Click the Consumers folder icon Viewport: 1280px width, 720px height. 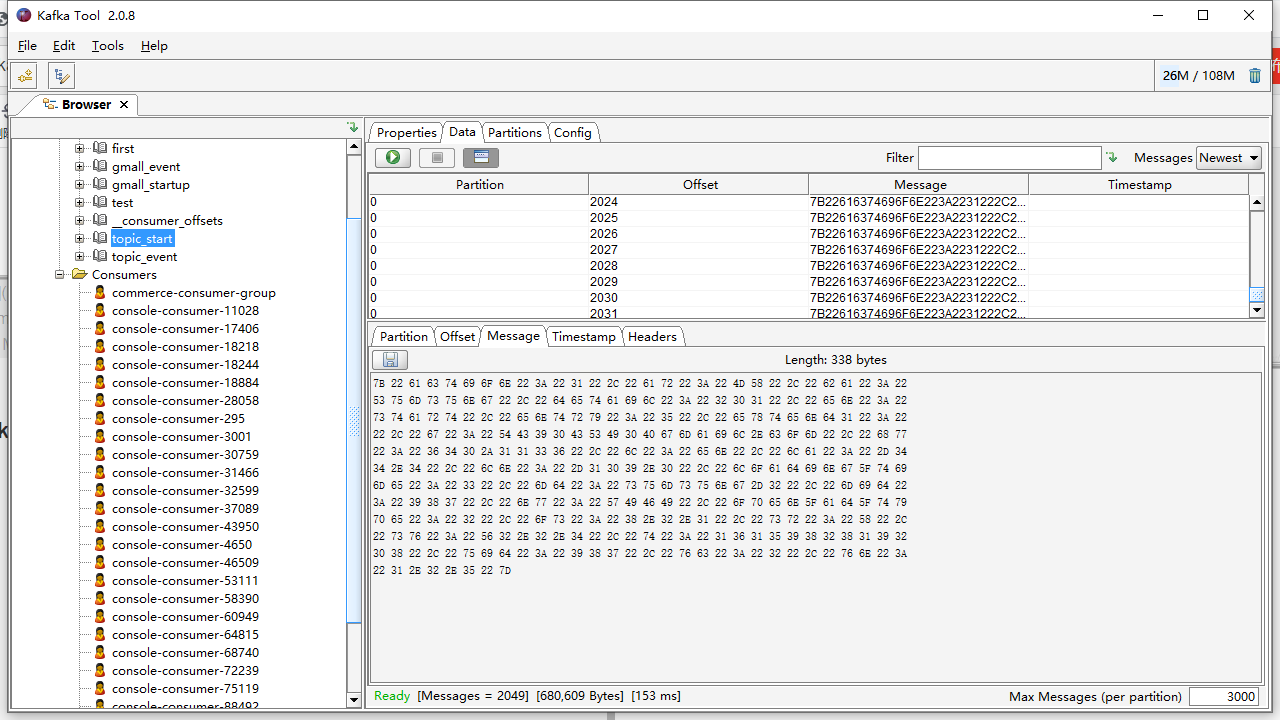(80, 274)
